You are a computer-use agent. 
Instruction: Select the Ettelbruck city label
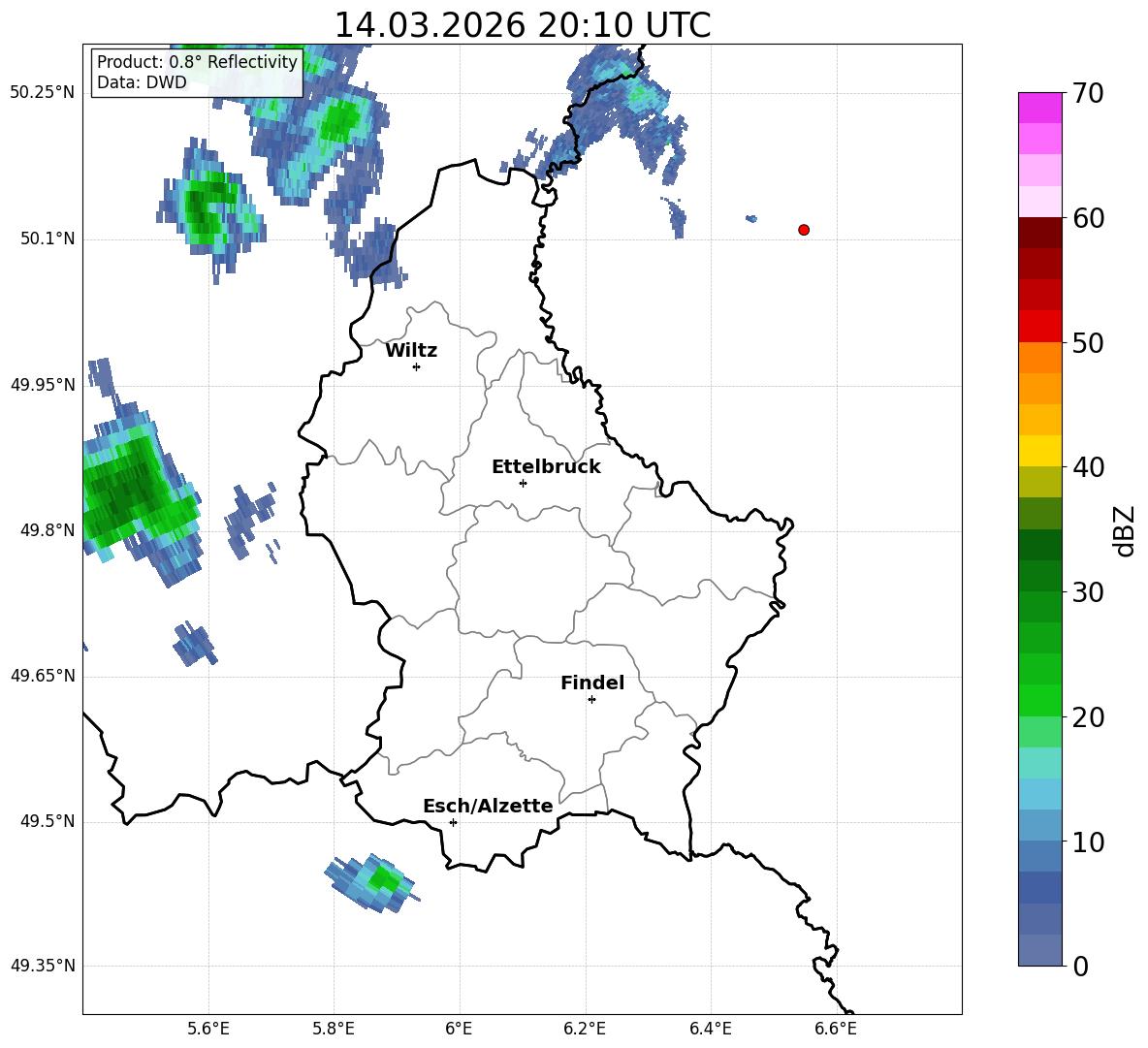[x=546, y=467]
